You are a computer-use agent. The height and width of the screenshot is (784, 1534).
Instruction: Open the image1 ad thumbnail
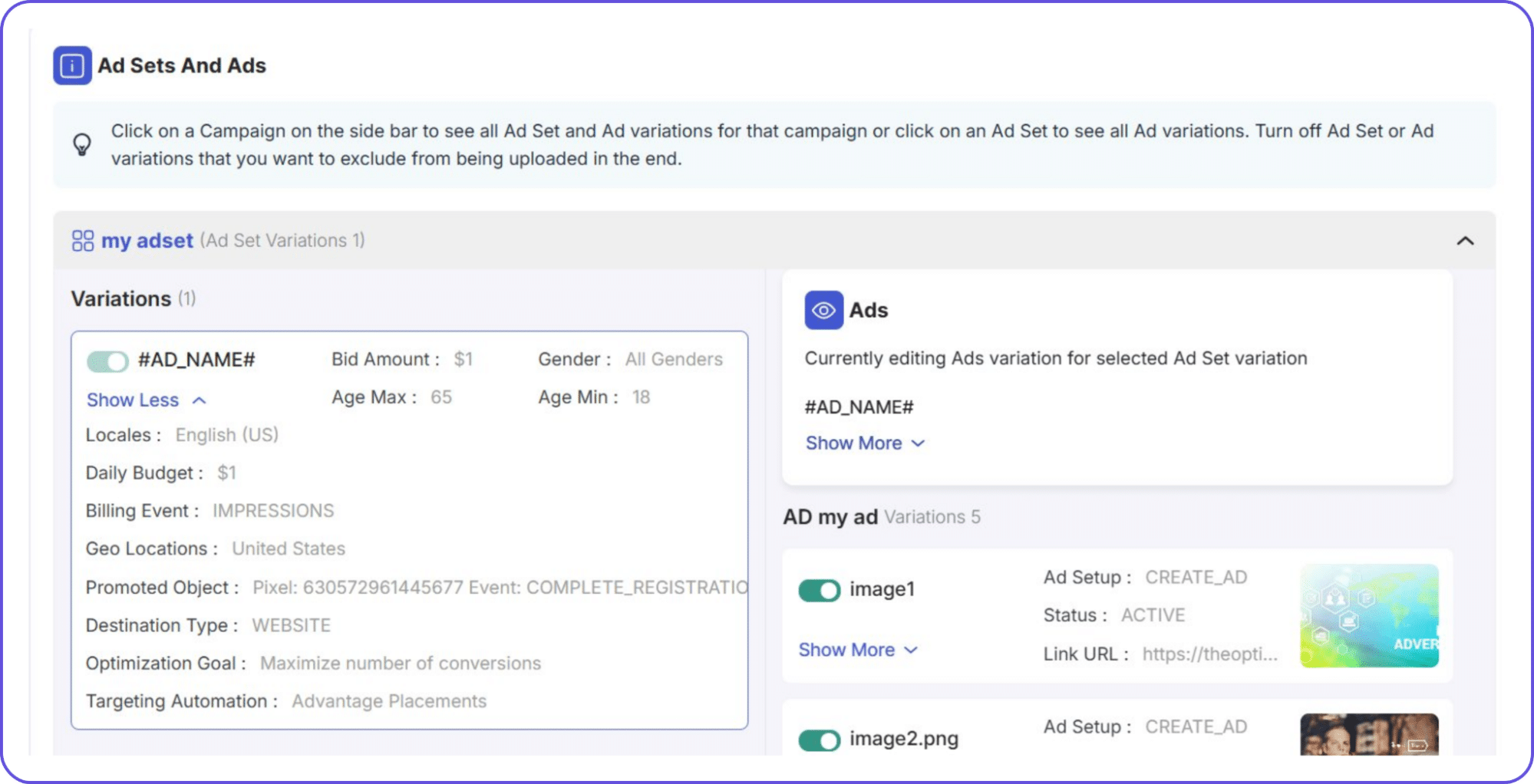(x=1369, y=615)
